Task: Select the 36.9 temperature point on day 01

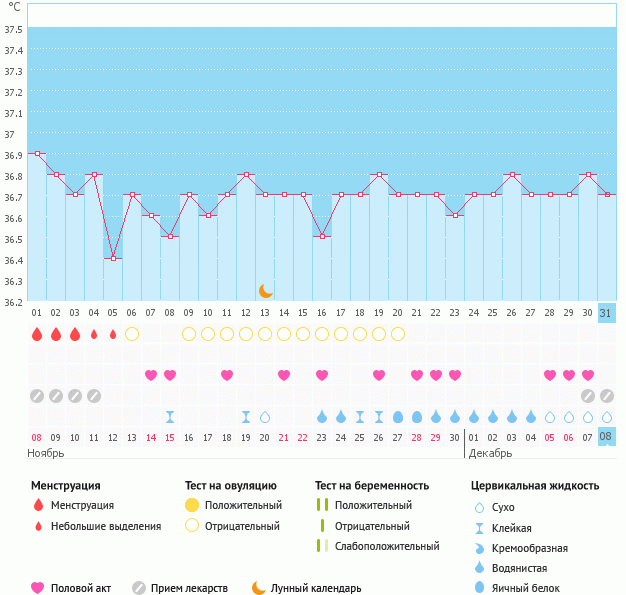Action: (x=37, y=154)
